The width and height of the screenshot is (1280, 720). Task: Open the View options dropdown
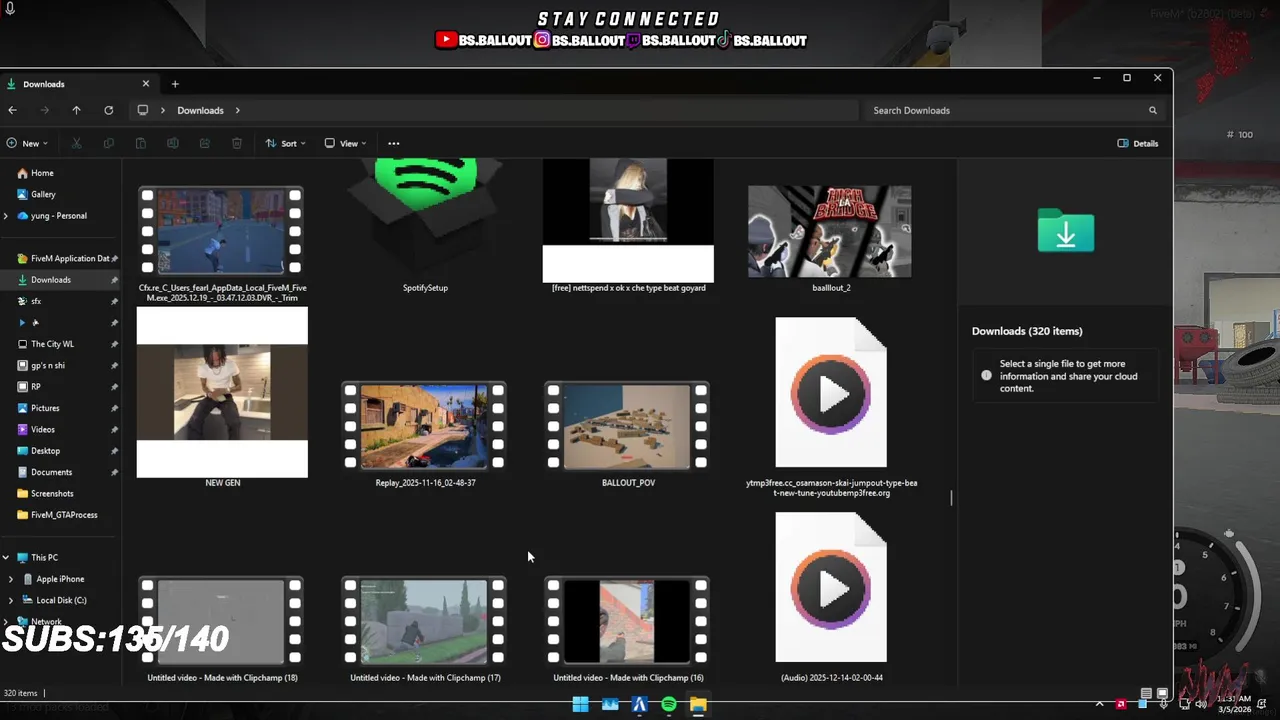pos(345,143)
